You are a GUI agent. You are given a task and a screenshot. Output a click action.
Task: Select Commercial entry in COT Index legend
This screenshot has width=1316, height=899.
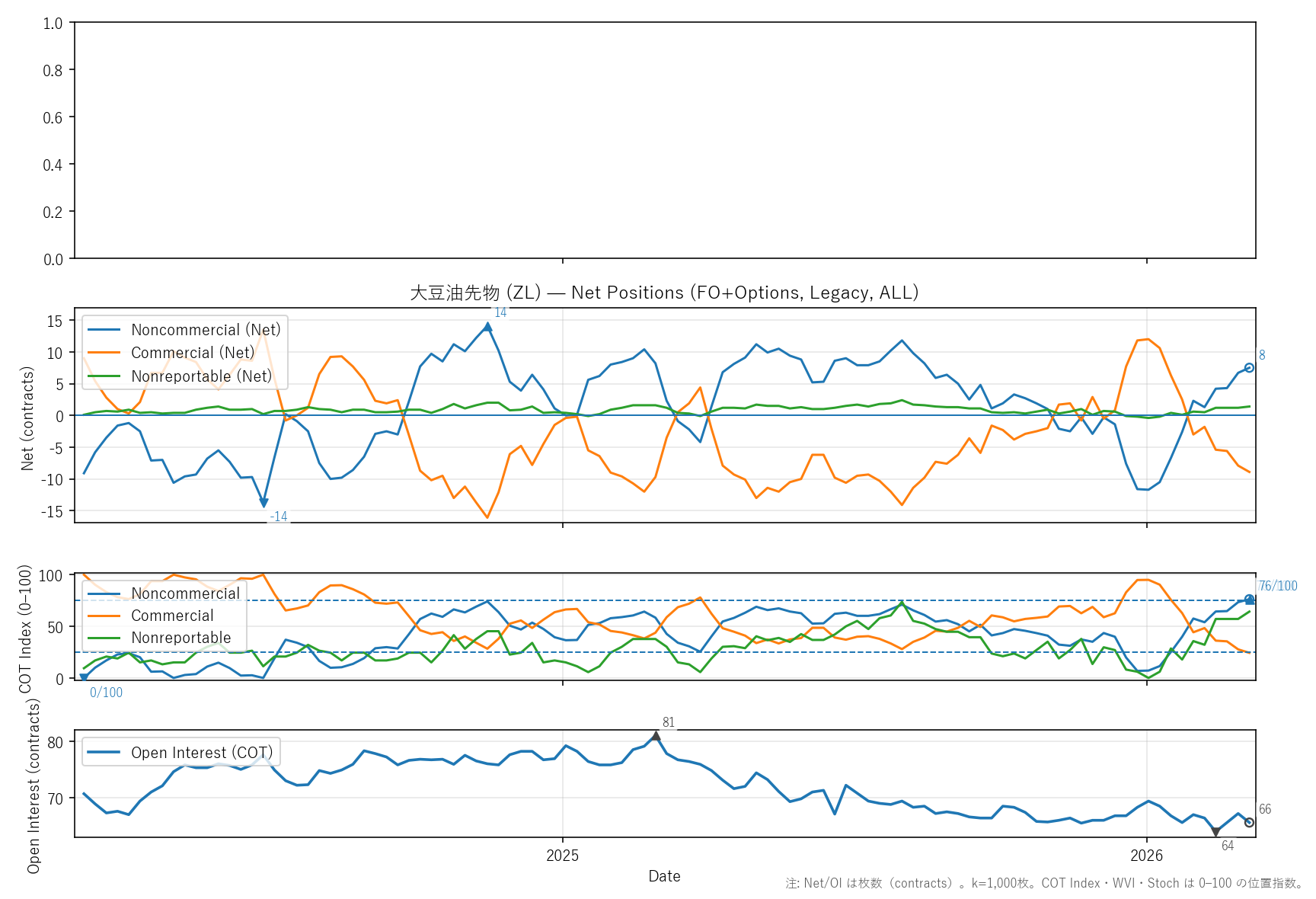point(172,616)
